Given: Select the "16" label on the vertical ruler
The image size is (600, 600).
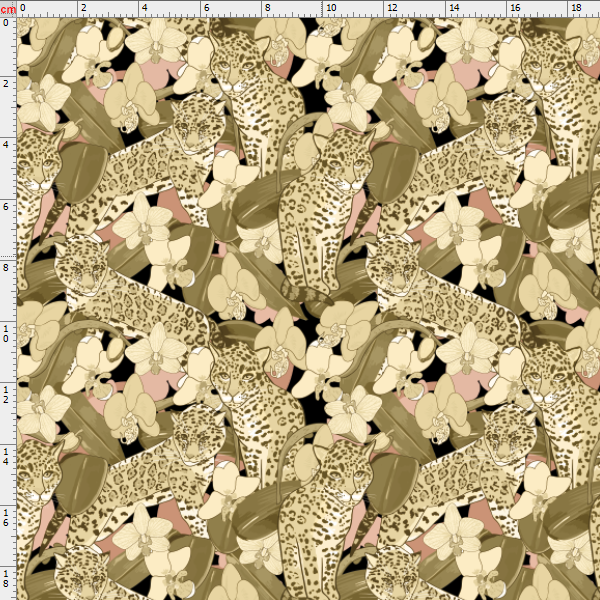Looking at the screenshot, I should [5, 518].
